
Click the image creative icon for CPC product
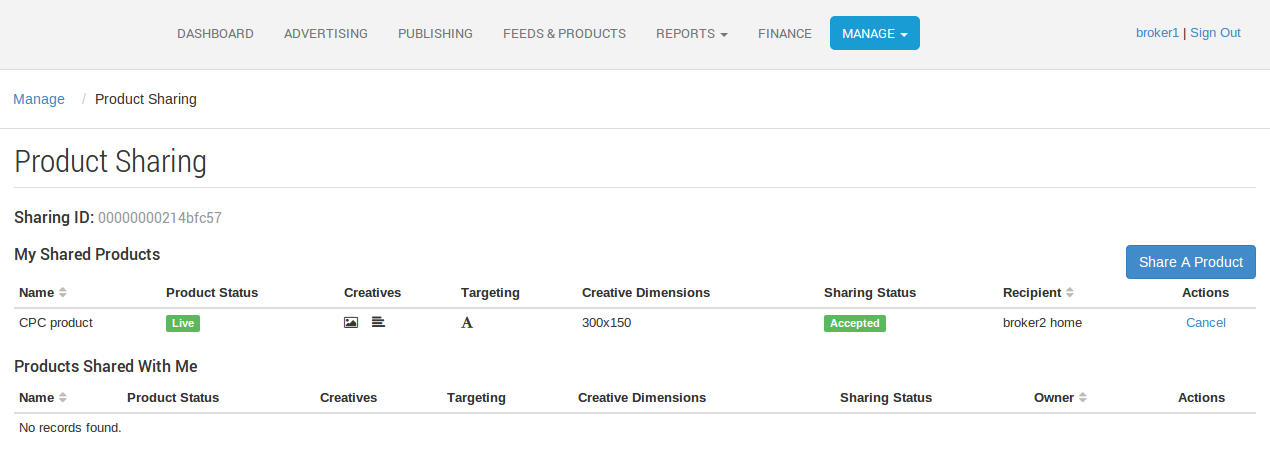[351, 322]
